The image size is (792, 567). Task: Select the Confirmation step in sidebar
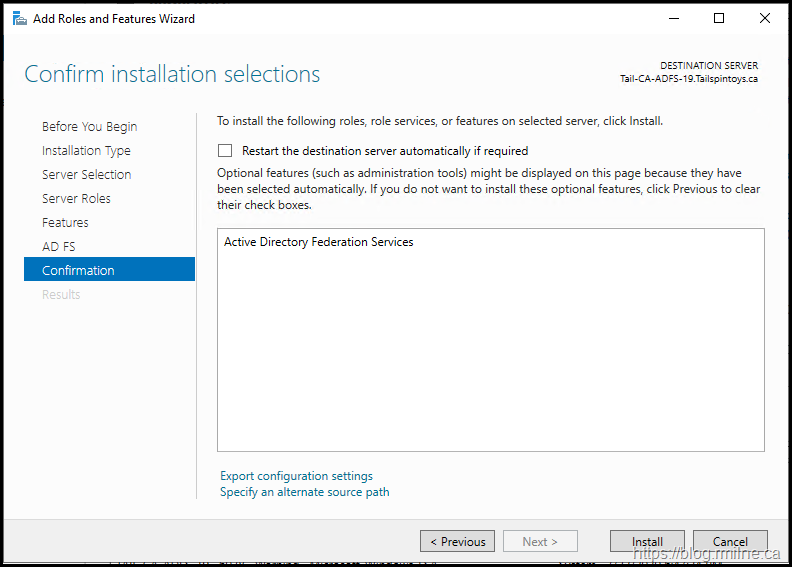coord(78,271)
